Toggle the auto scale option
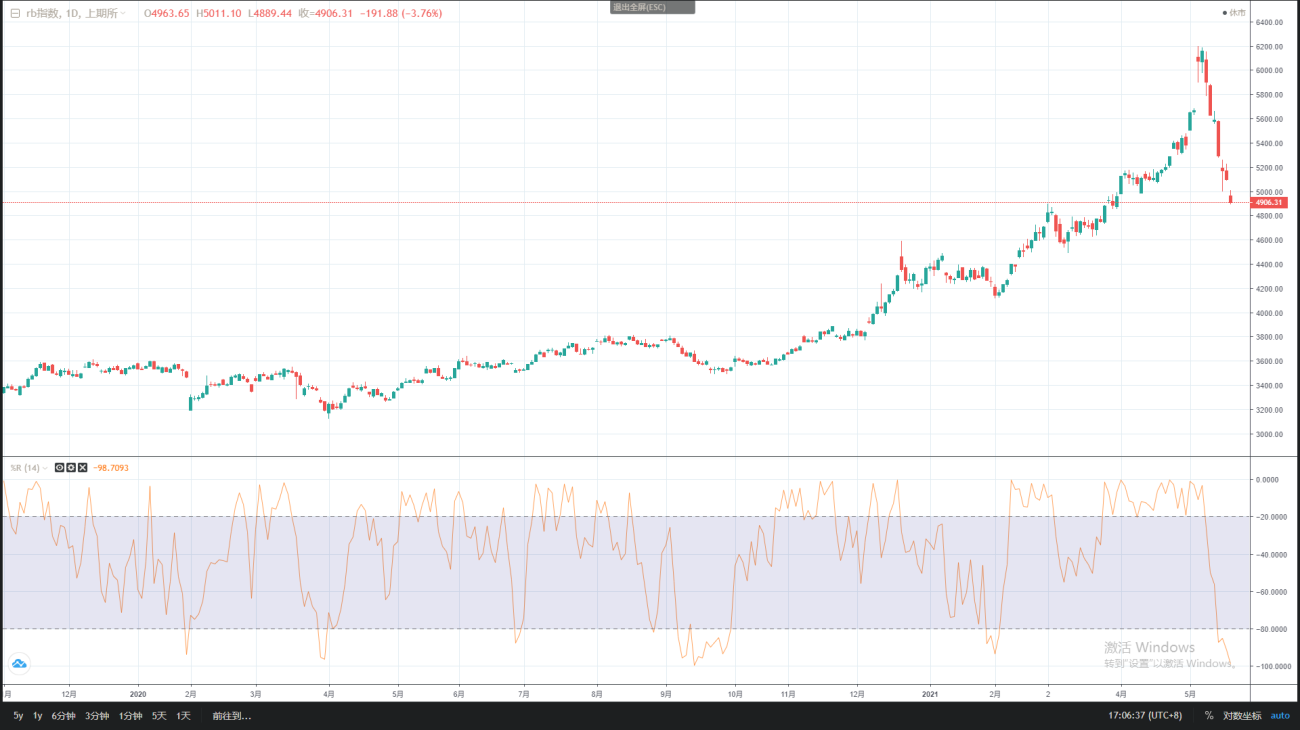1300x730 pixels. coord(1280,715)
